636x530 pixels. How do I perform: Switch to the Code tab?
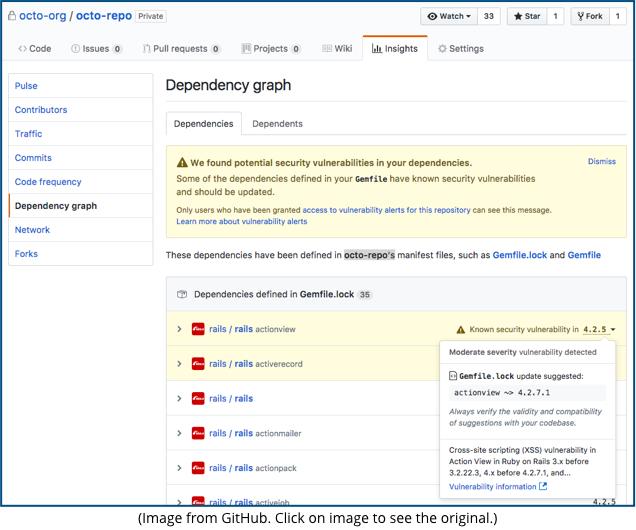pos(34,49)
